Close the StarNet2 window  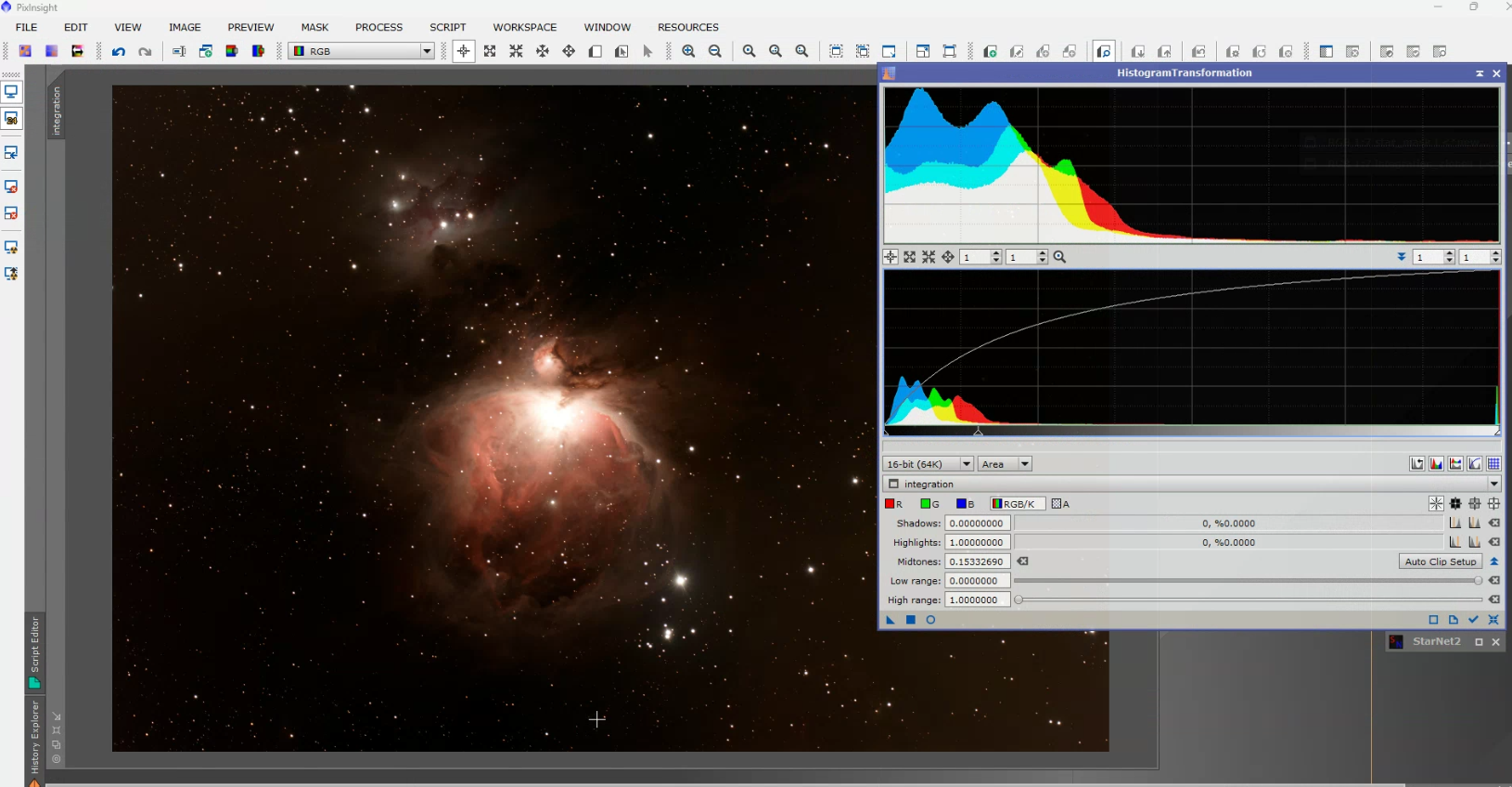pos(1495,642)
